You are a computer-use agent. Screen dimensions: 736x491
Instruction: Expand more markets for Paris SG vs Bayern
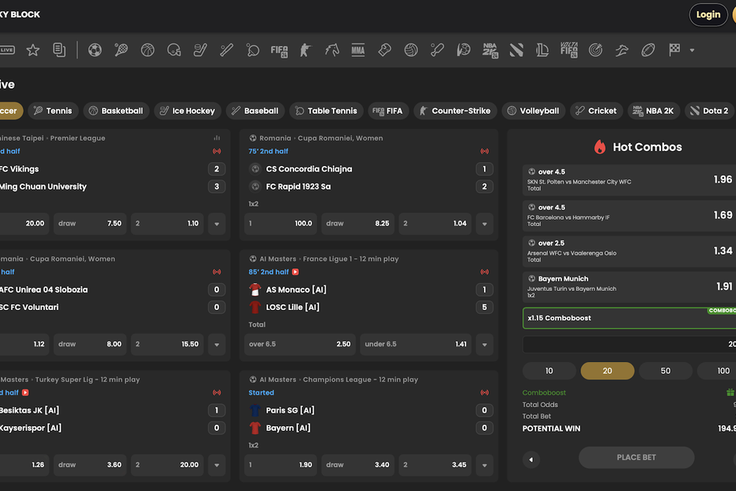pyautogui.click(x=484, y=465)
